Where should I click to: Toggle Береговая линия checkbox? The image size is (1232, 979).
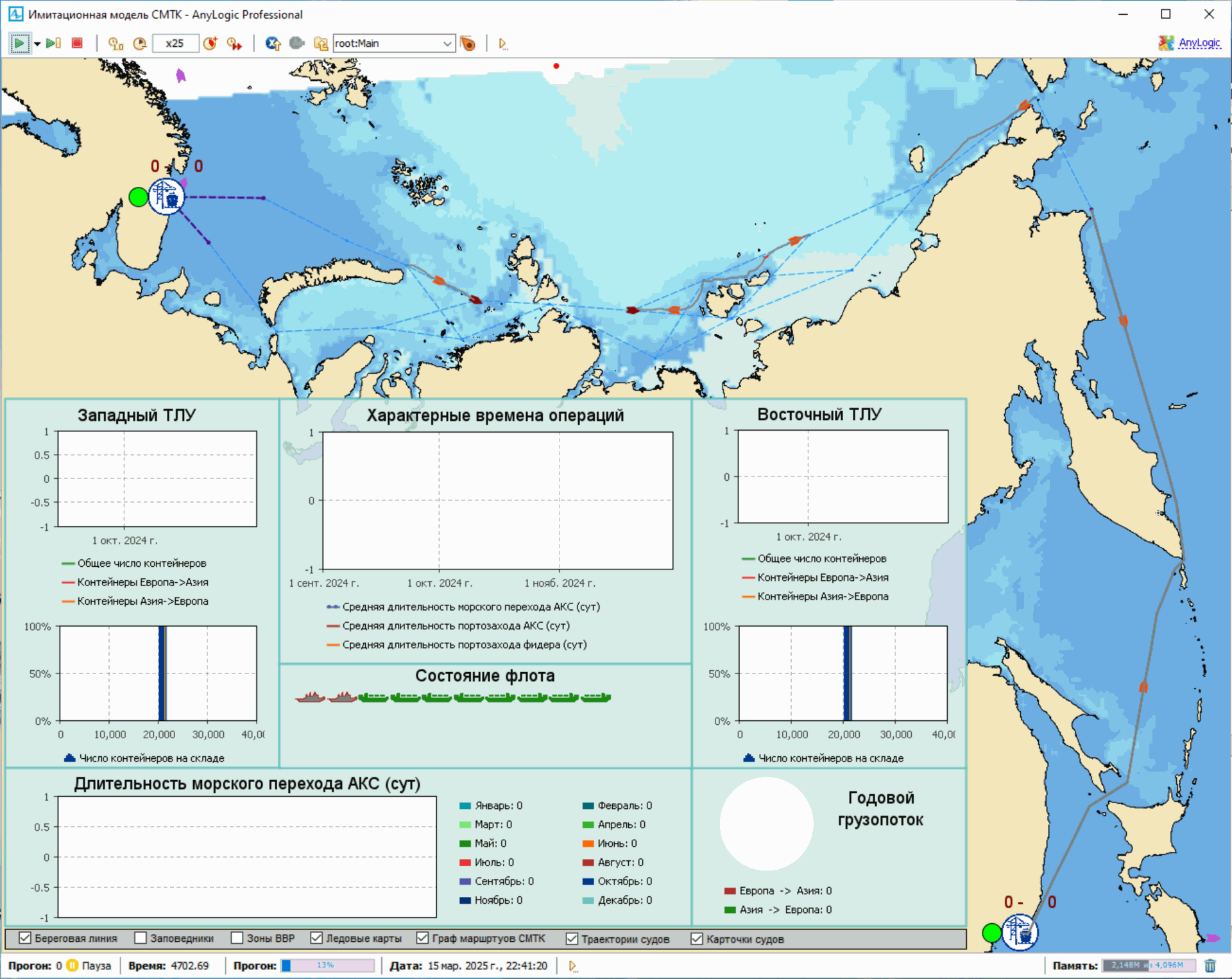[25, 938]
